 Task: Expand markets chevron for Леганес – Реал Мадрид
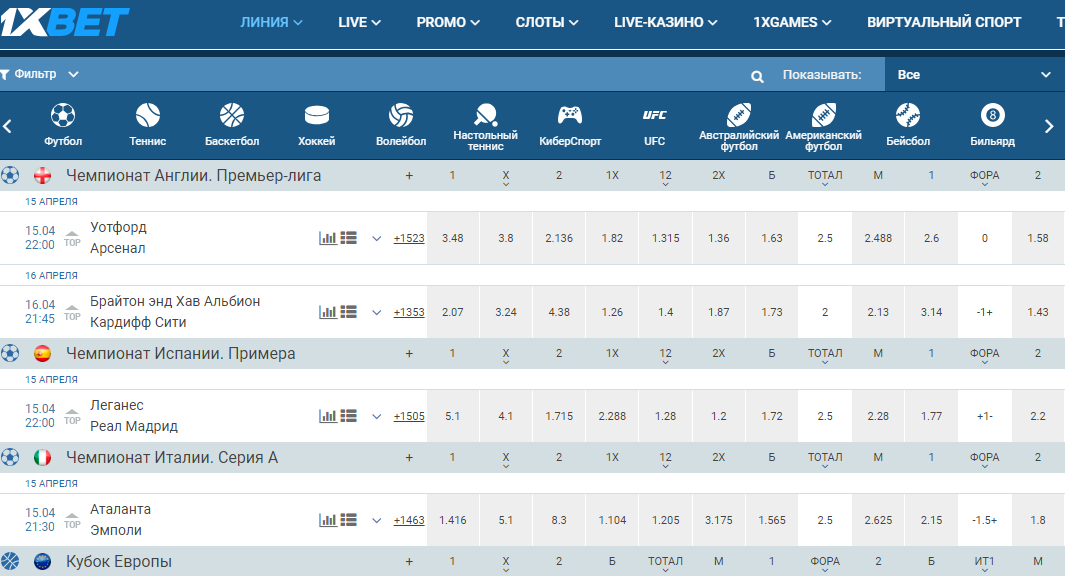(377, 416)
